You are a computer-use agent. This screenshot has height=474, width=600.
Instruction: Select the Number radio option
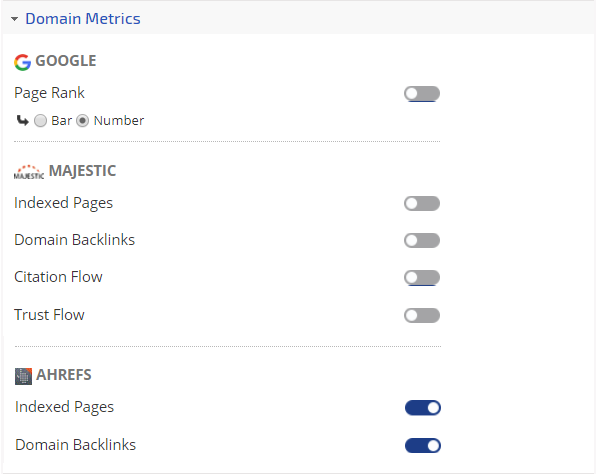[x=83, y=121]
